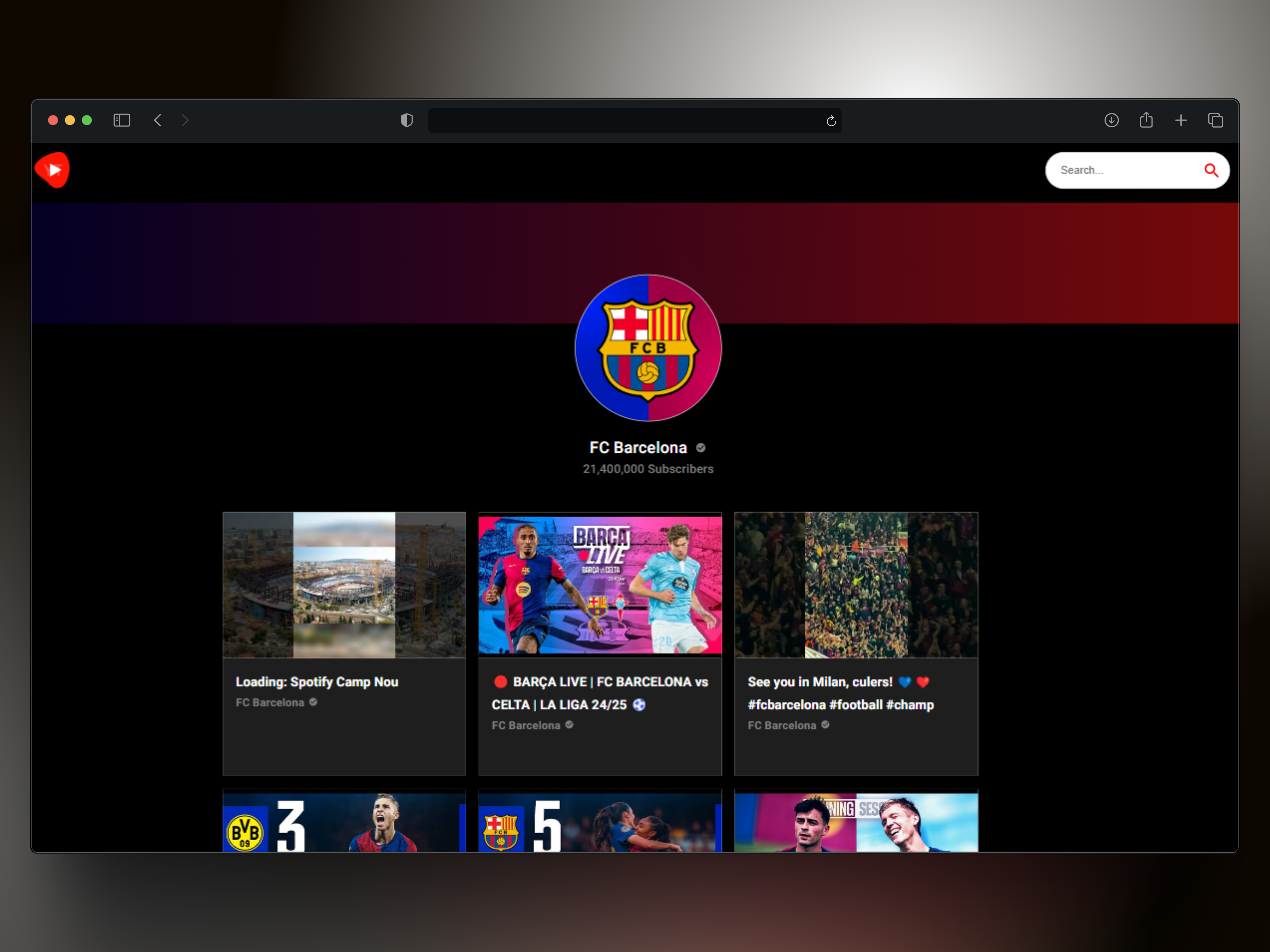The height and width of the screenshot is (952, 1270).
Task: Click the verified badge beside channel name
Action: click(x=701, y=447)
